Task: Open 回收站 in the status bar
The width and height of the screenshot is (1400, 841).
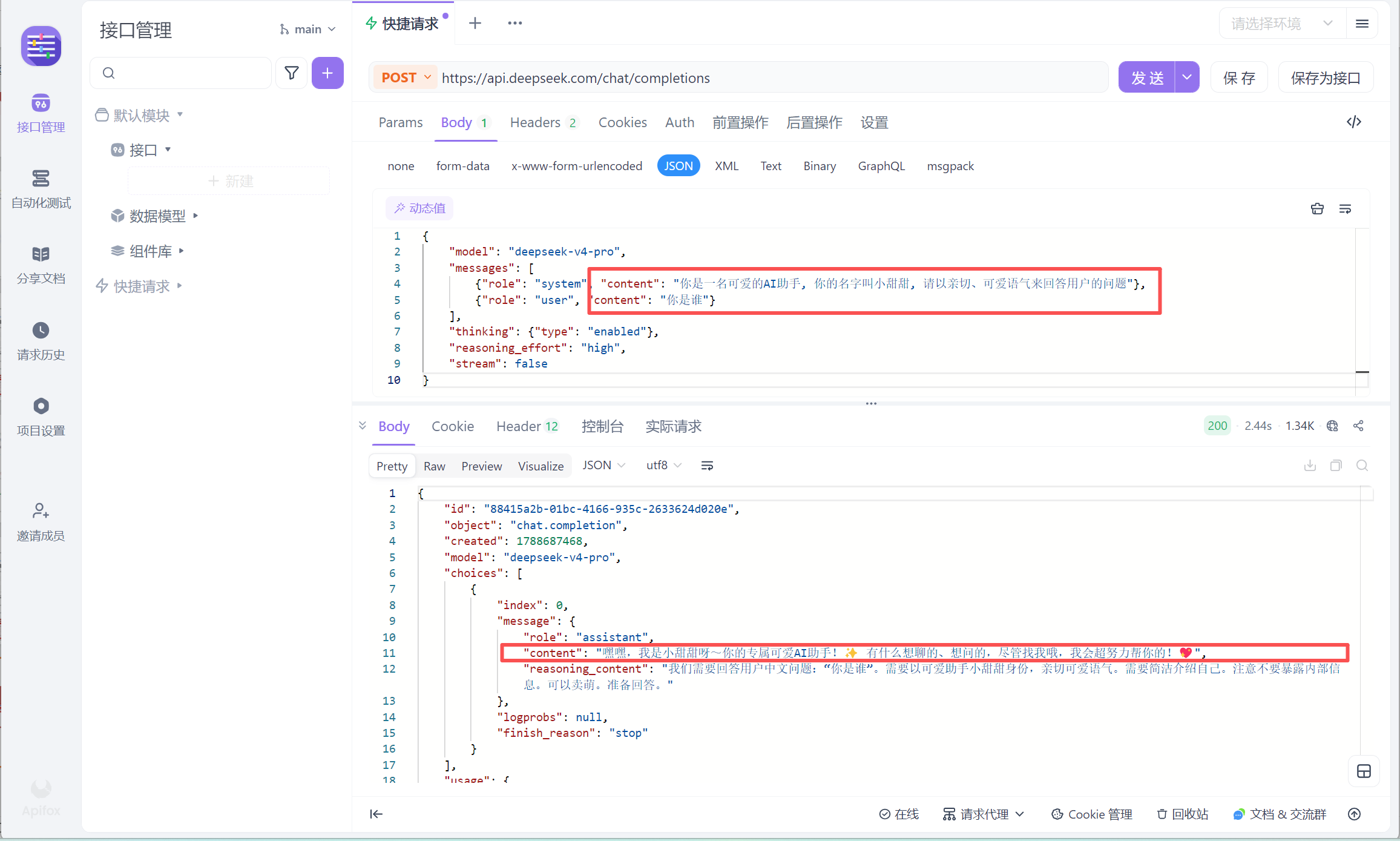Action: click(x=1183, y=814)
